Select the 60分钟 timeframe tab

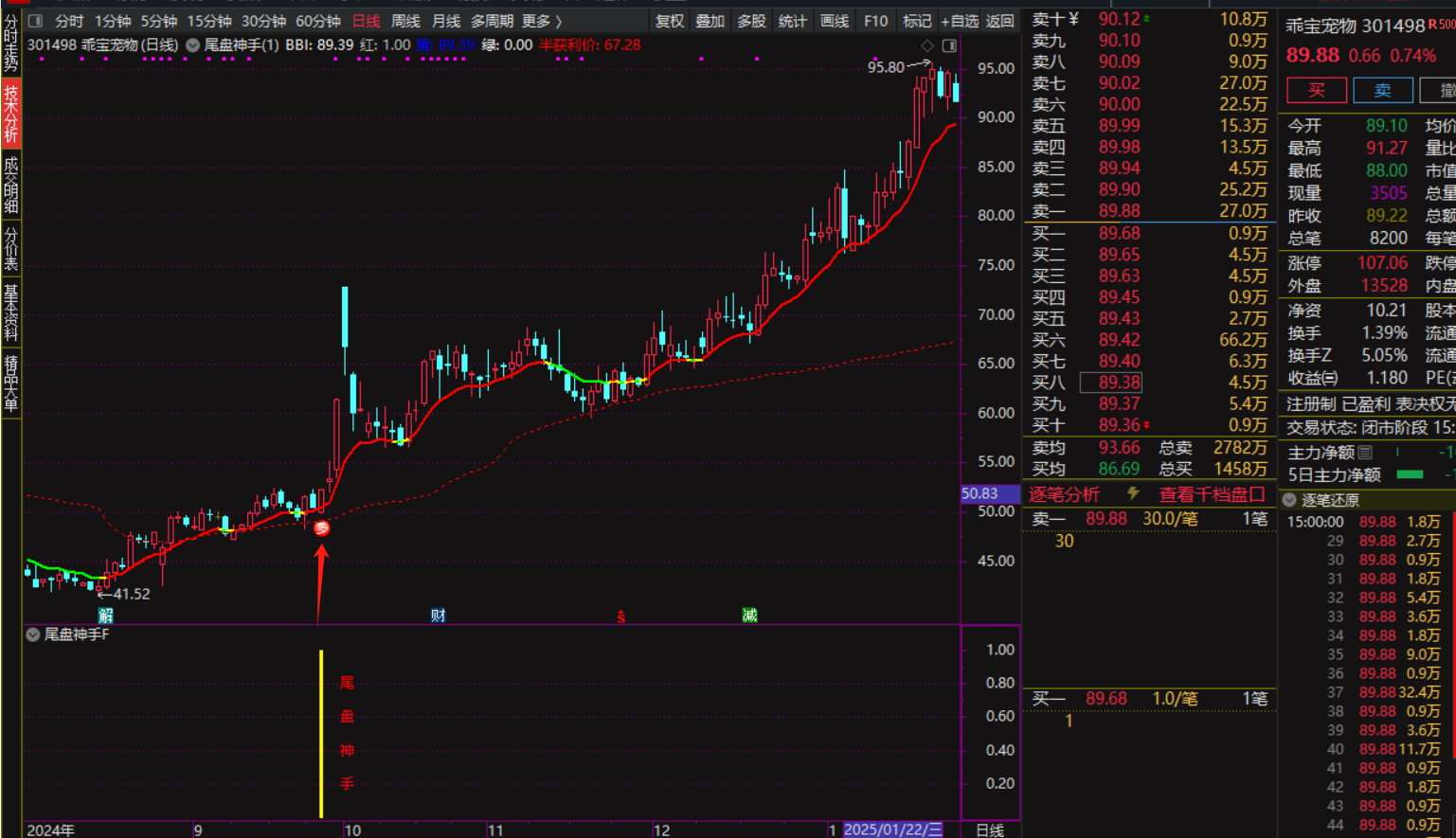(317, 21)
